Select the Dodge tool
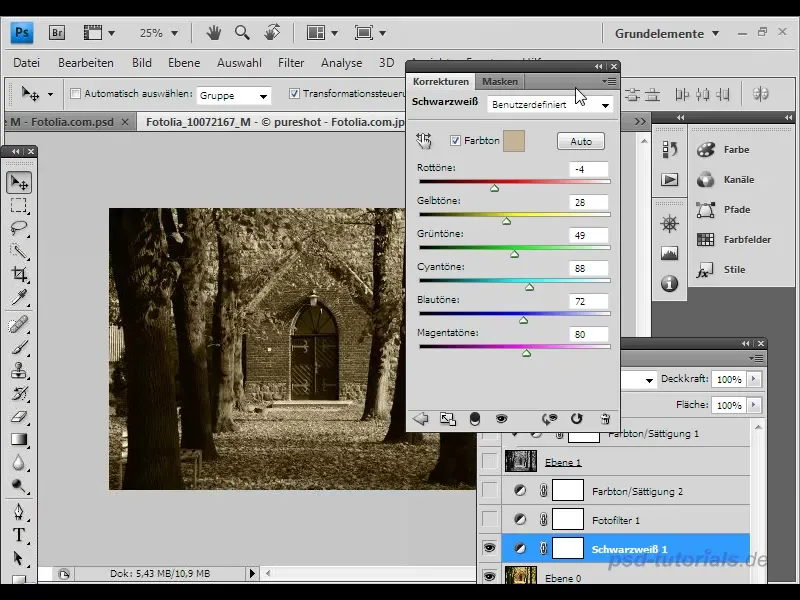This screenshot has height=600, width=800. (x=19, y=485)
